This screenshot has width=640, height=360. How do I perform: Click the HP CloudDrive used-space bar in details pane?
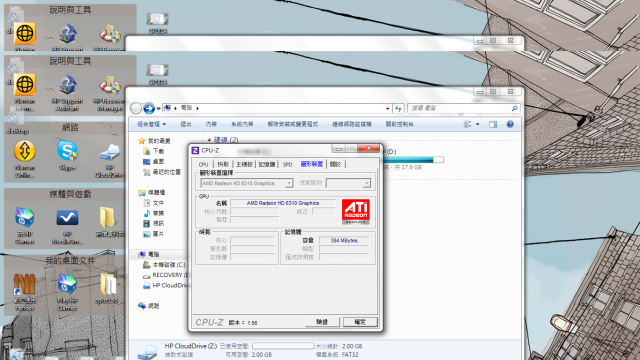tap(283, 346)
